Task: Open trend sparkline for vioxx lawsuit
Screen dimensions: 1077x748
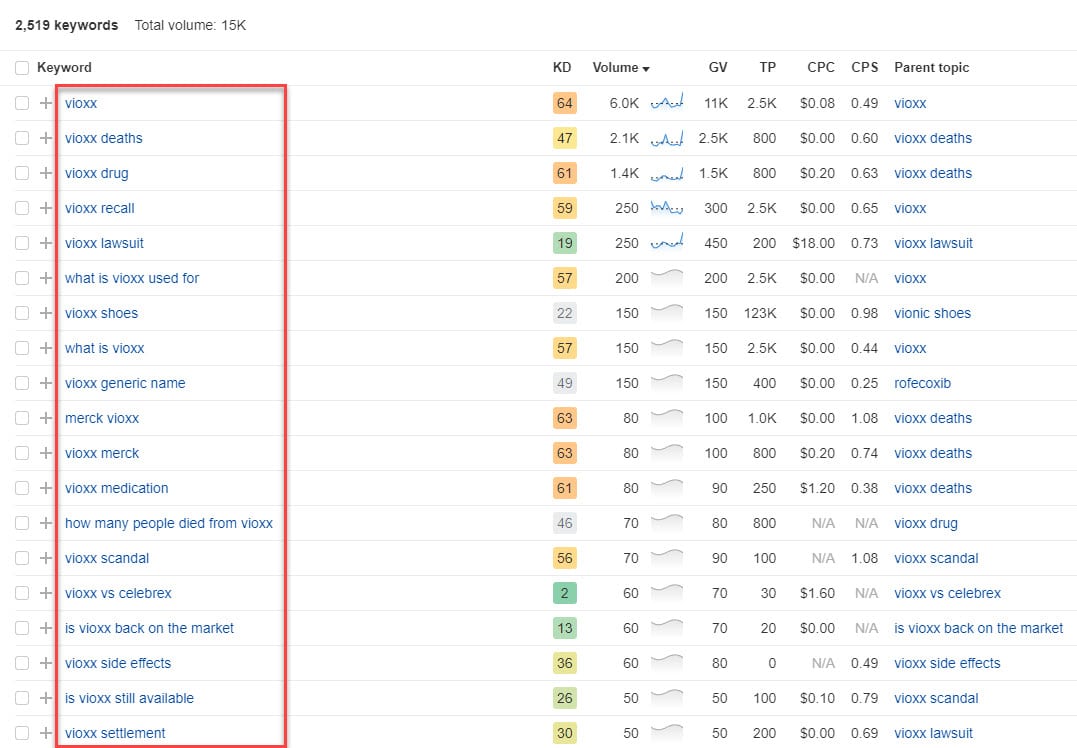Action: (667, 242)
